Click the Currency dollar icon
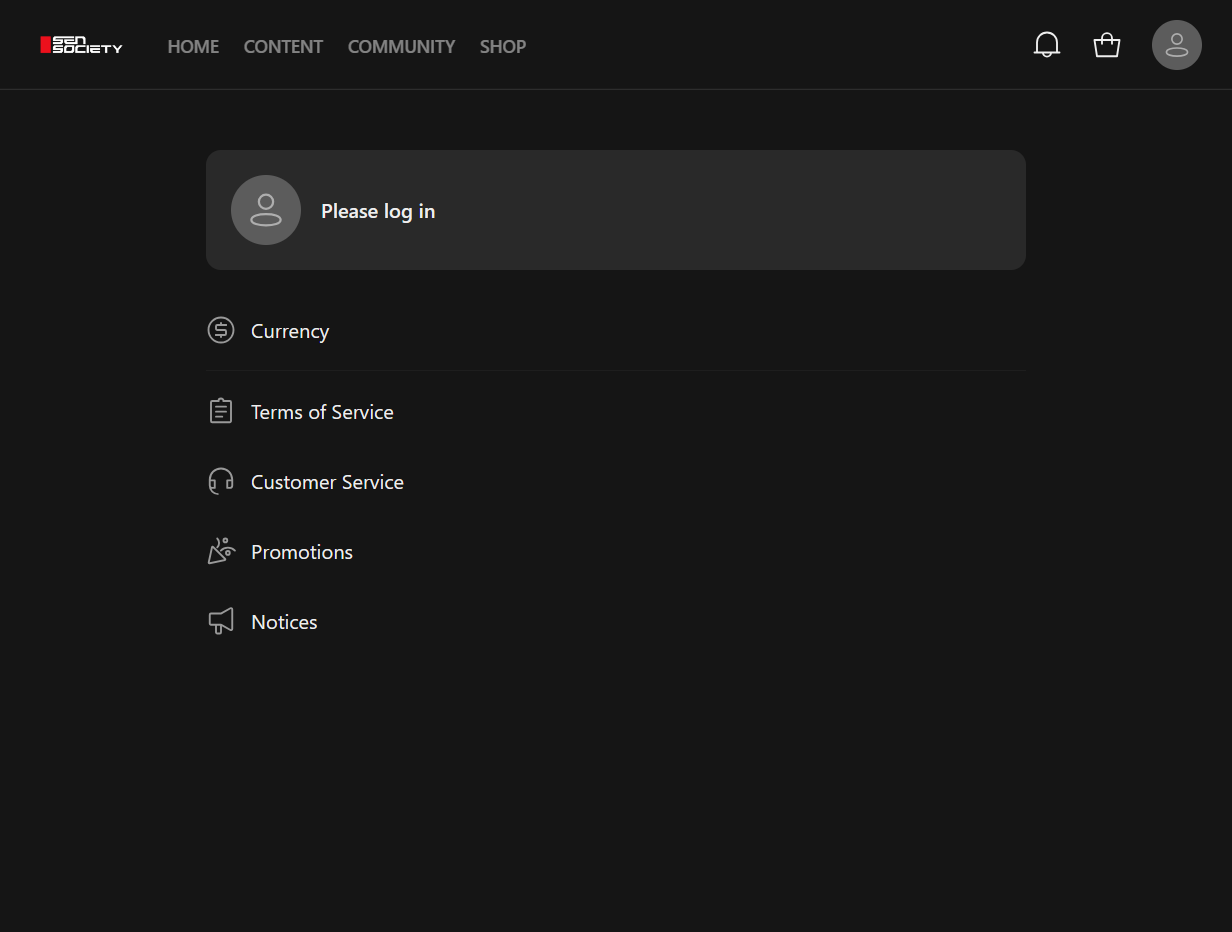1232x932 pixels. pyautogui.click(x=221, y=330)
